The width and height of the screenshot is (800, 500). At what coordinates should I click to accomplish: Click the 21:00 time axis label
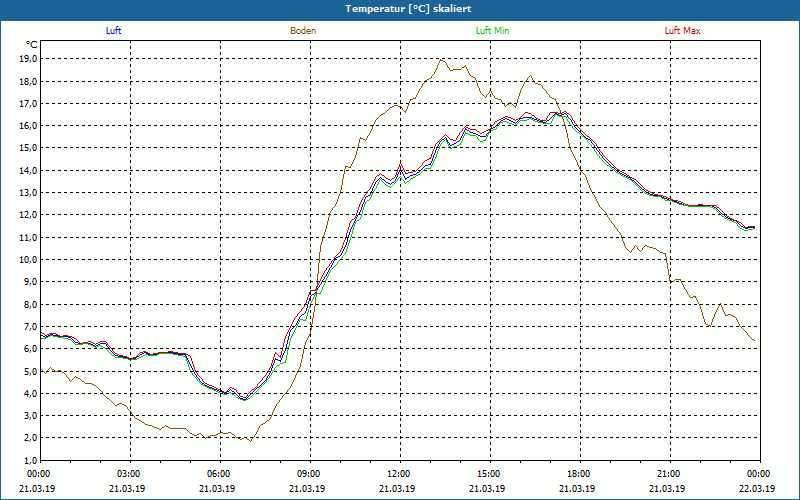670,474
